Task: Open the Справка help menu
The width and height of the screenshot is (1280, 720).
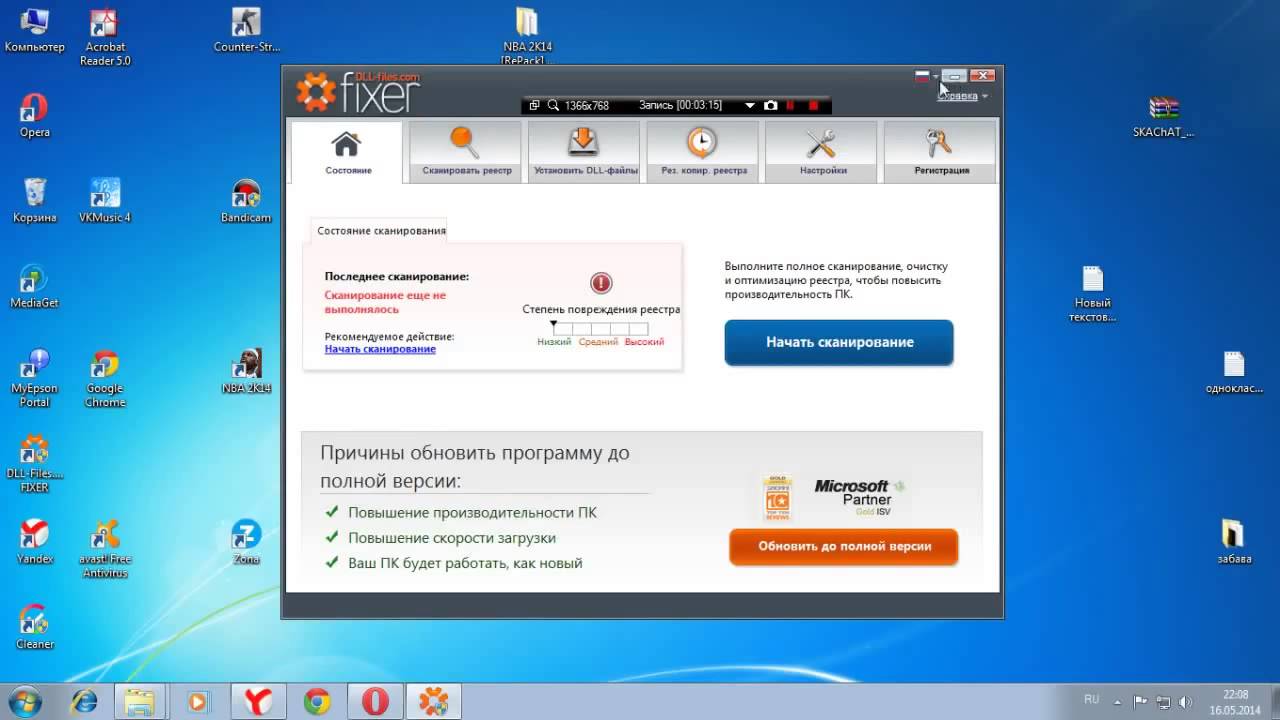Action: [964, 96]
